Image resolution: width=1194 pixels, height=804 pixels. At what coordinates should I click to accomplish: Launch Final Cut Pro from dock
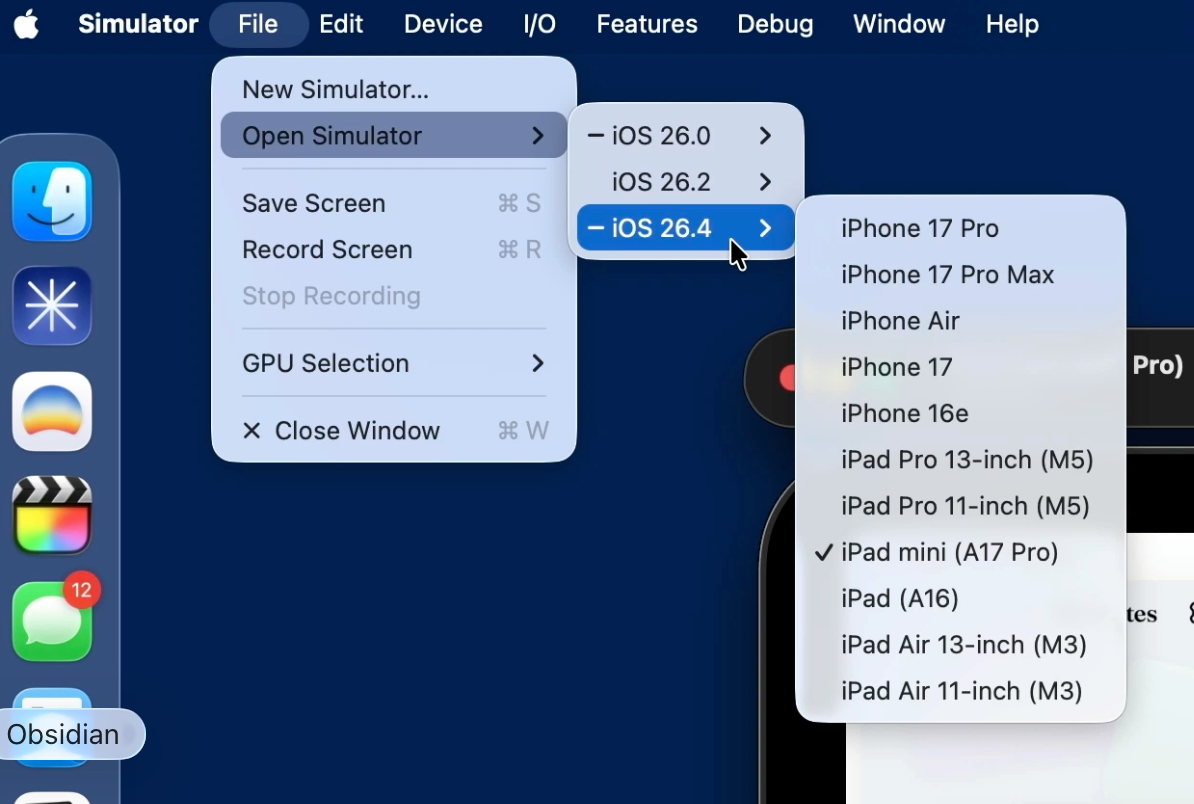coord(52,516)
